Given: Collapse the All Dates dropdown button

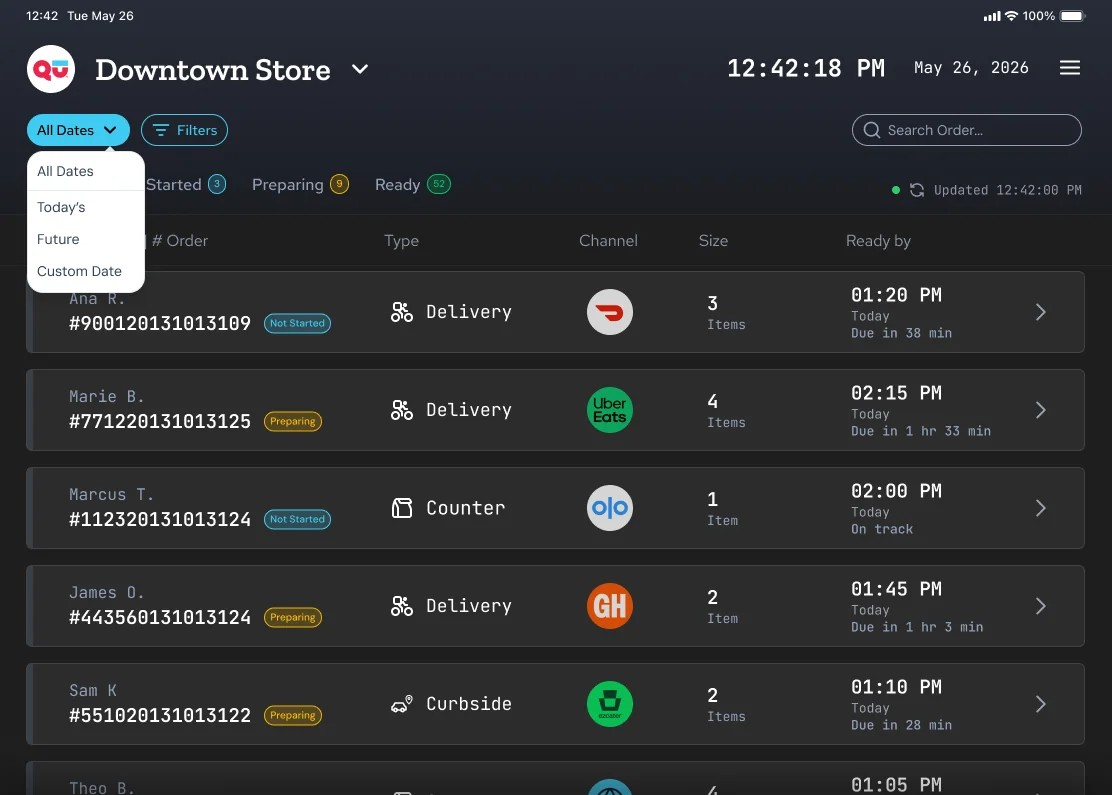Looking at the screenshot, I should 78,130.
